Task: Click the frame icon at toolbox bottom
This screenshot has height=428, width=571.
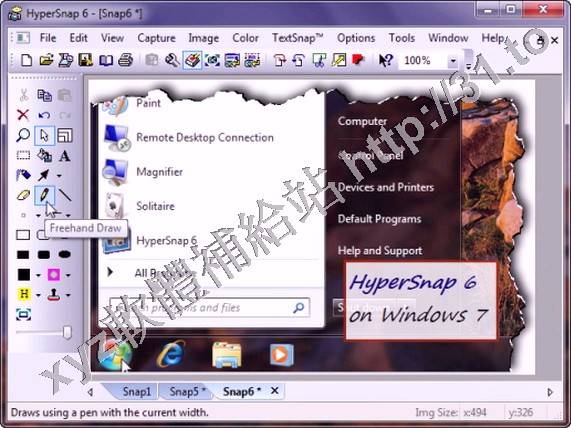Action: point(23,314)
